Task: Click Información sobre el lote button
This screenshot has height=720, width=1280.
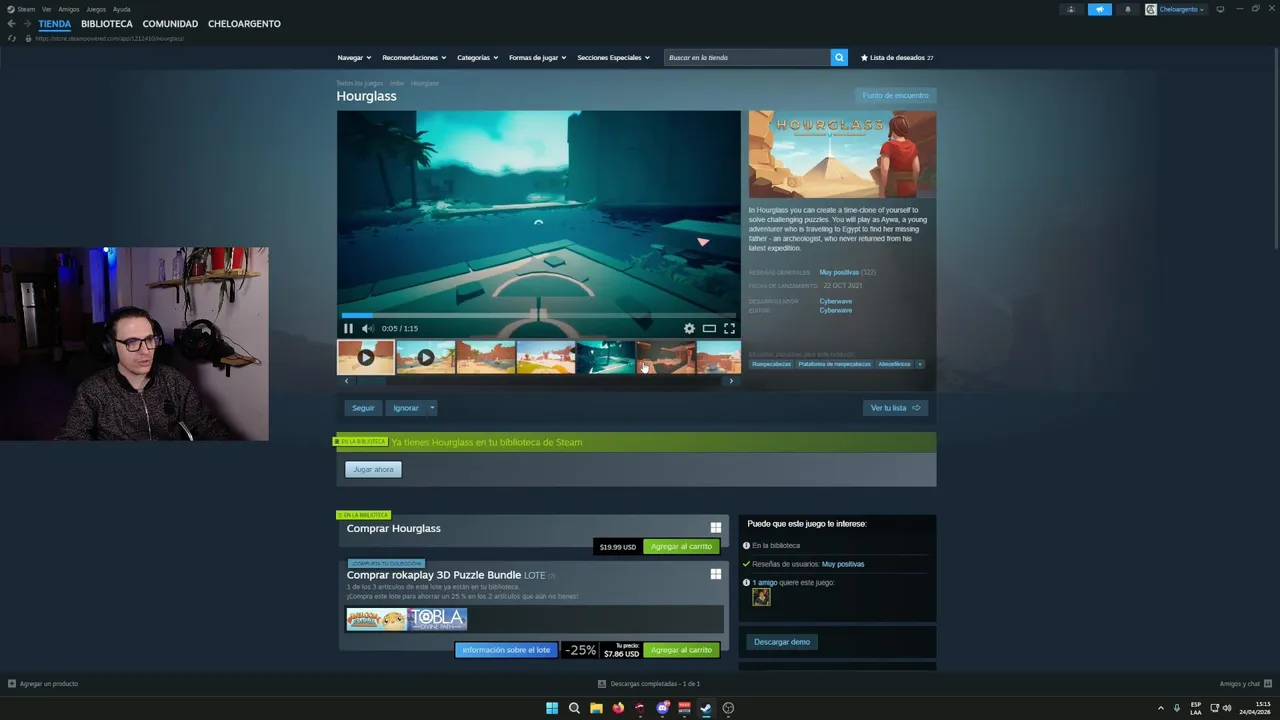Action: pyautogui.click(x=506, y=650)
